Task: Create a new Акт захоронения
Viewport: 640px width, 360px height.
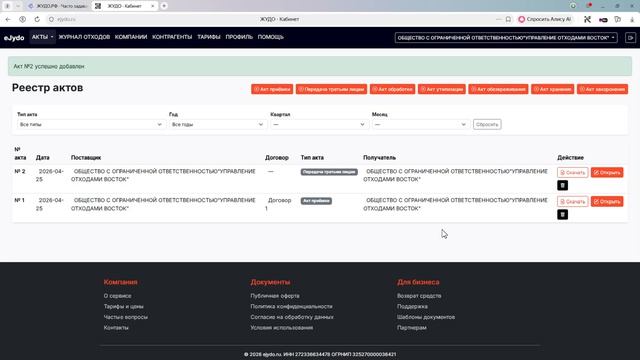Action: tap(602, 89)
